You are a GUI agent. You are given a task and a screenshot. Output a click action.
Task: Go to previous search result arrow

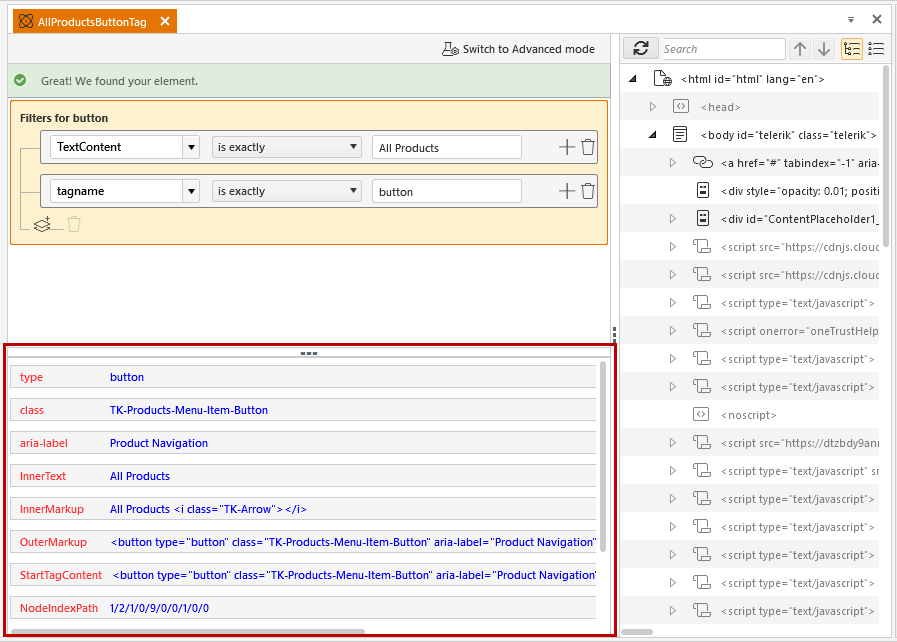click(800, 49)
